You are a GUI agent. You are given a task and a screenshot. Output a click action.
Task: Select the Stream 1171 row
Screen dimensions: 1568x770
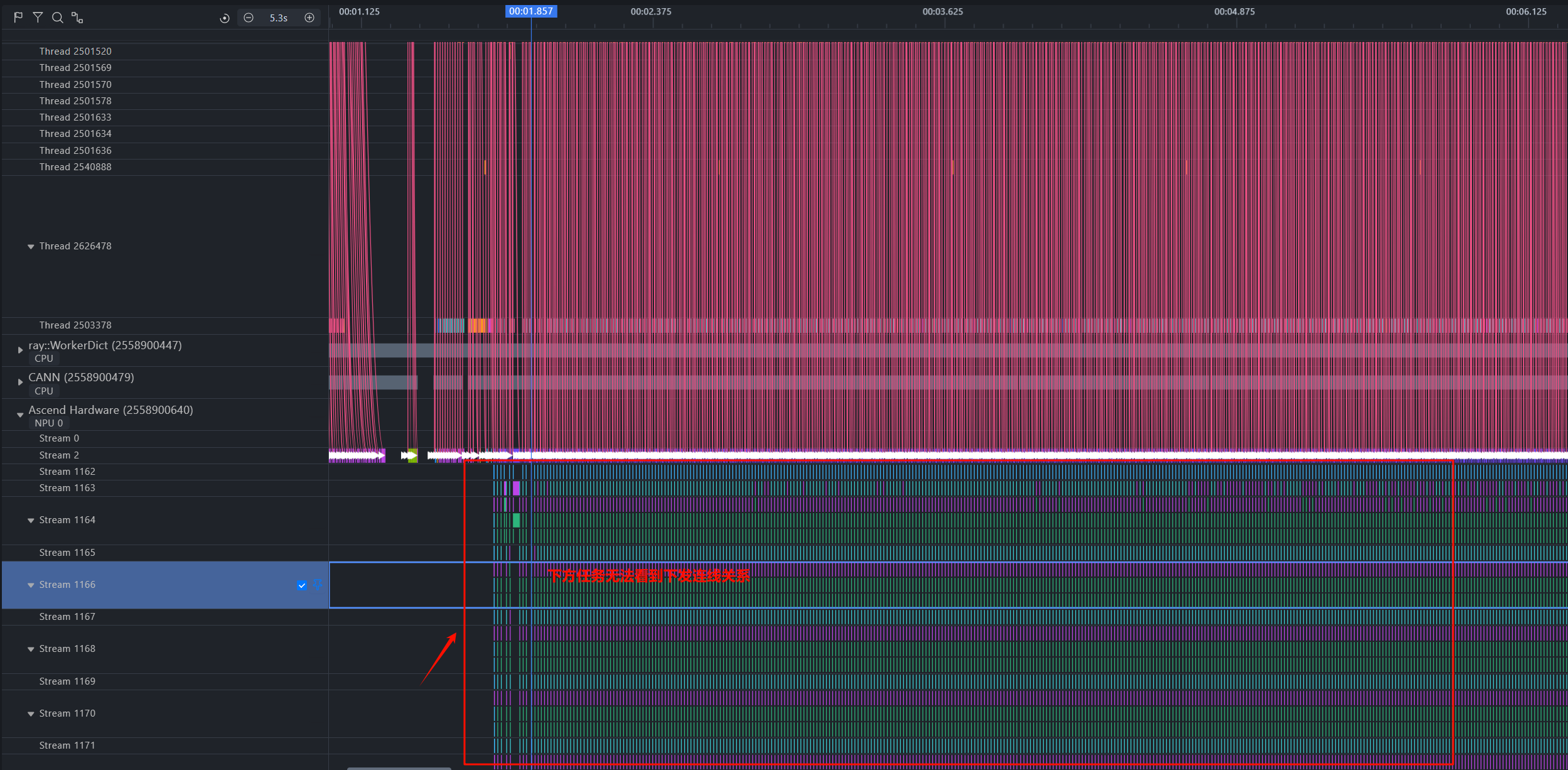tap(165, 746)
